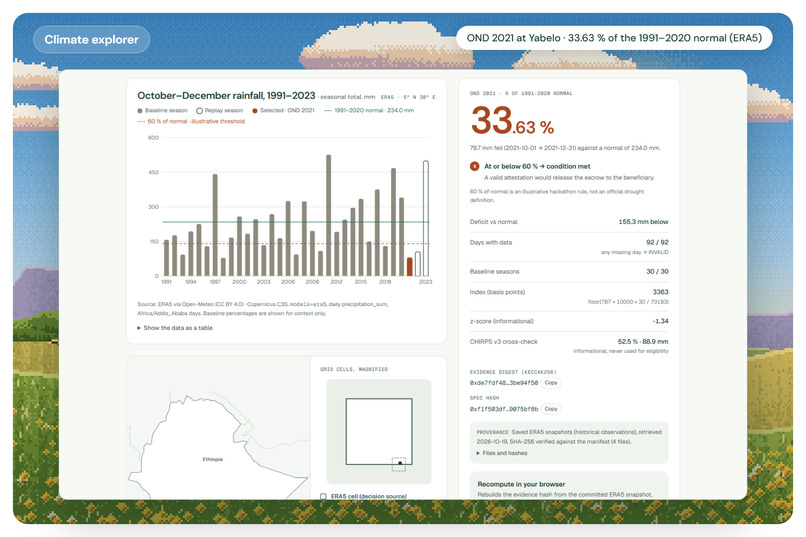The height and width of the screenshot is (537, 806).
Task: Click the 0xde7fdf48…3be94f50 digest text
Action: (504, 383)
